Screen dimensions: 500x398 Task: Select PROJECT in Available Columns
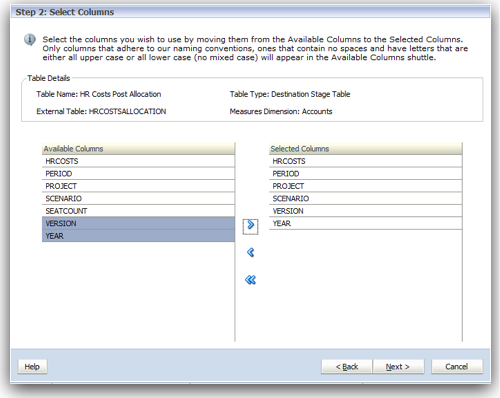[138, 186]
